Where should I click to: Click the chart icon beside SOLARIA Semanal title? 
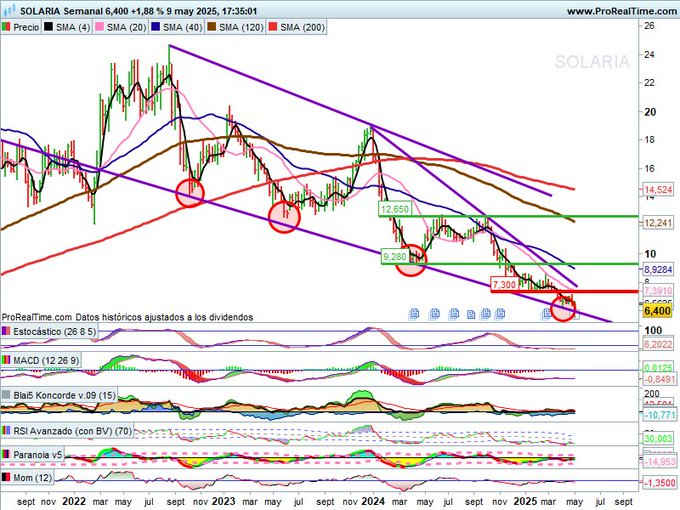tap(10, 10)
